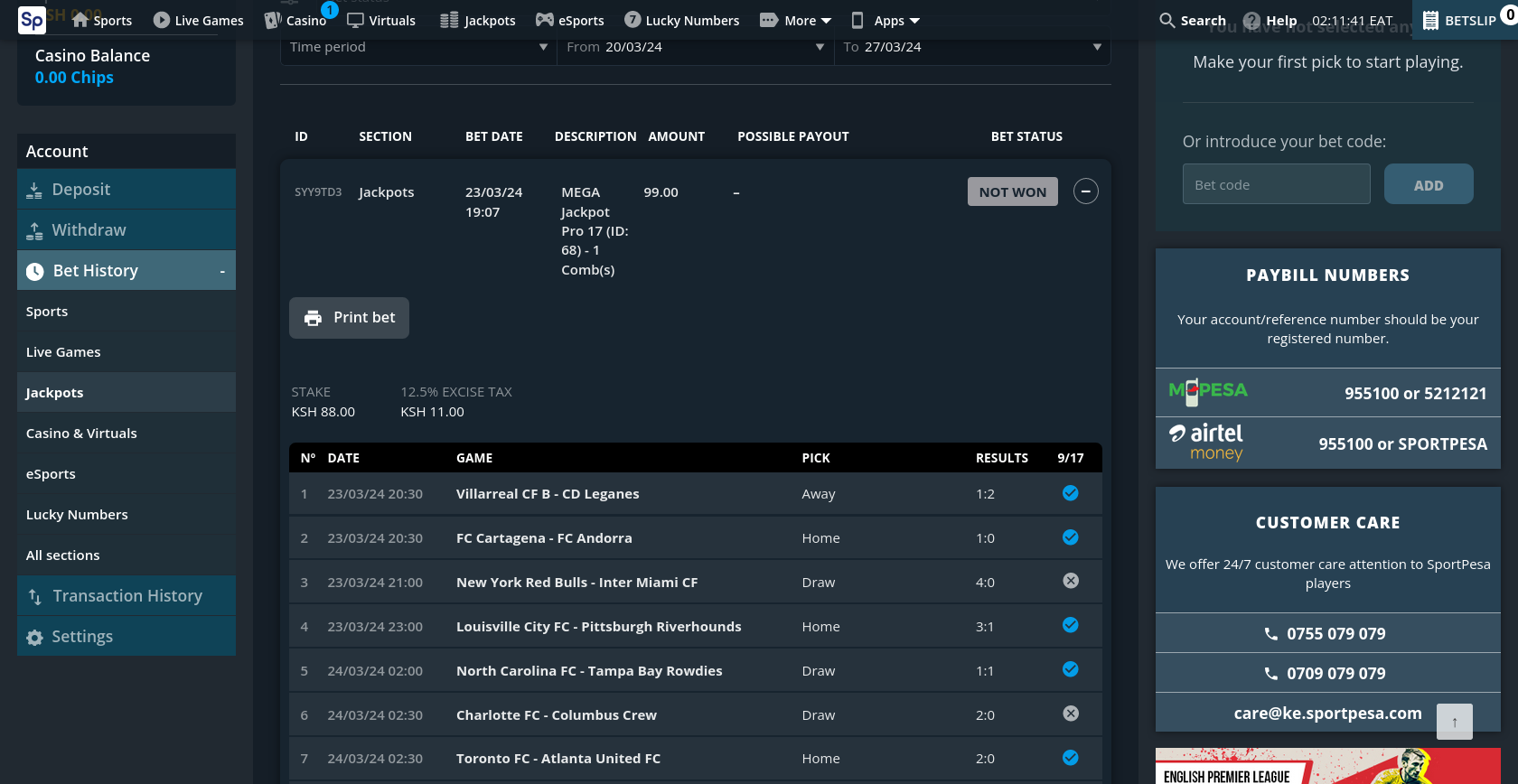
Task: Click the Withdraw account option
Action: [x=126, y=230]
